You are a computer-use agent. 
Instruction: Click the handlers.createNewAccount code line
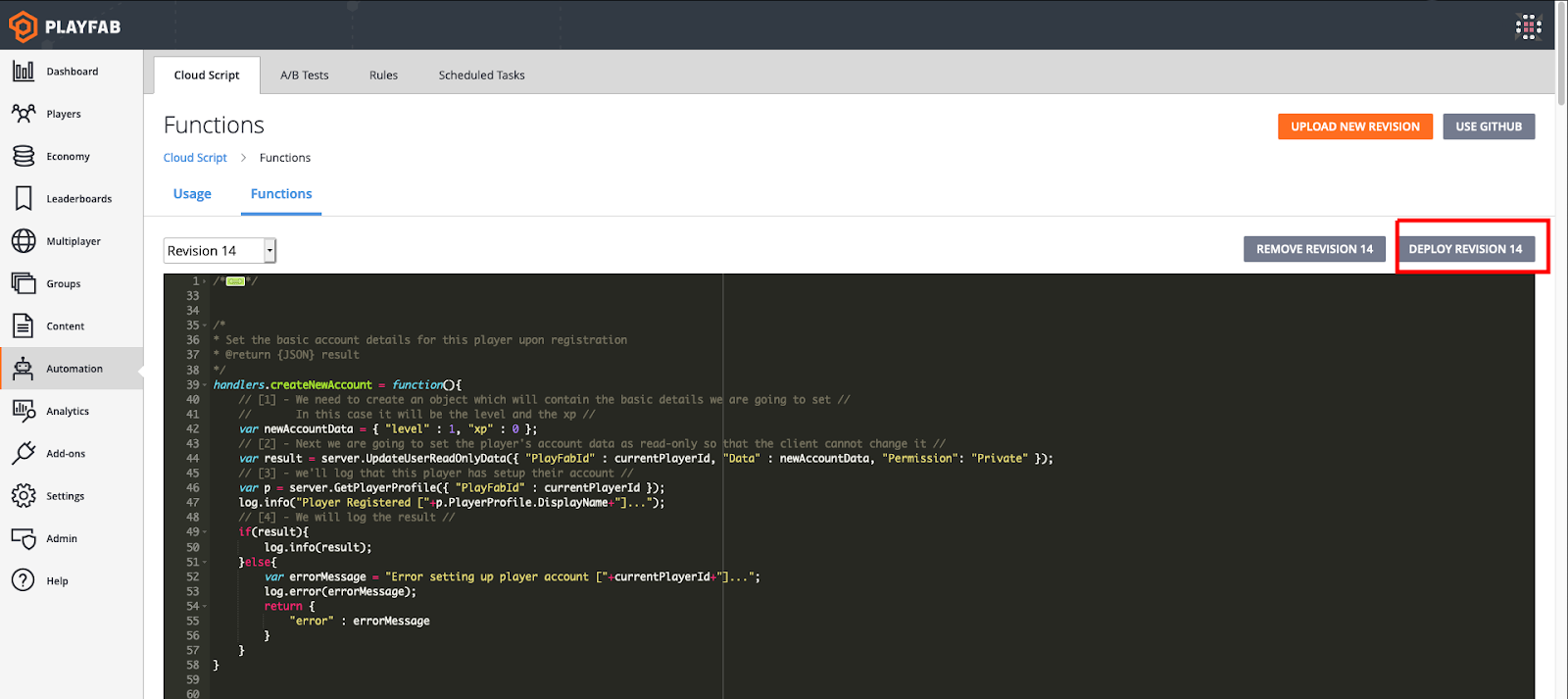click(337, 385)
